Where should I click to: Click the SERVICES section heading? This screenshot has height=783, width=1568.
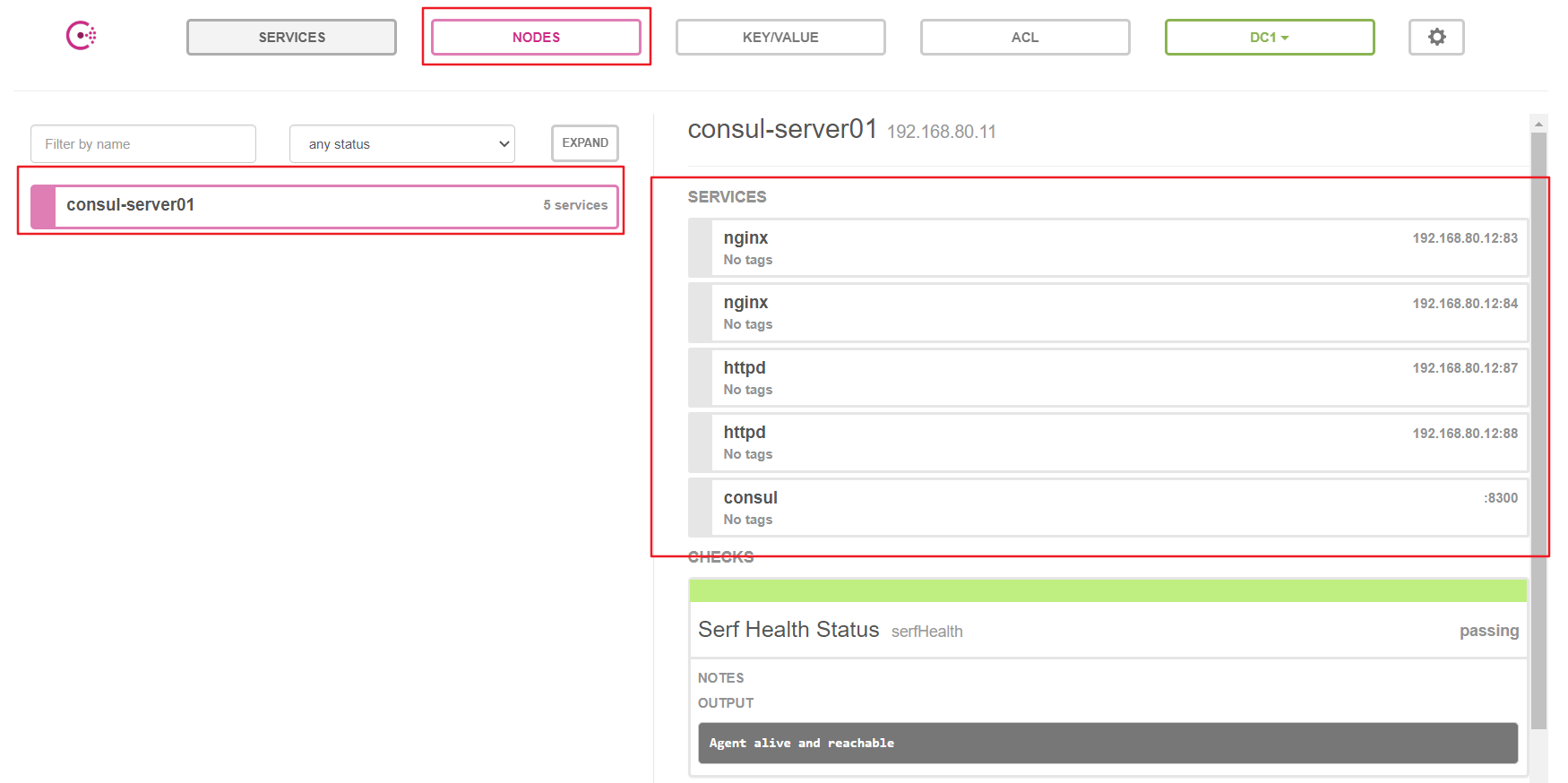point(727,197)
